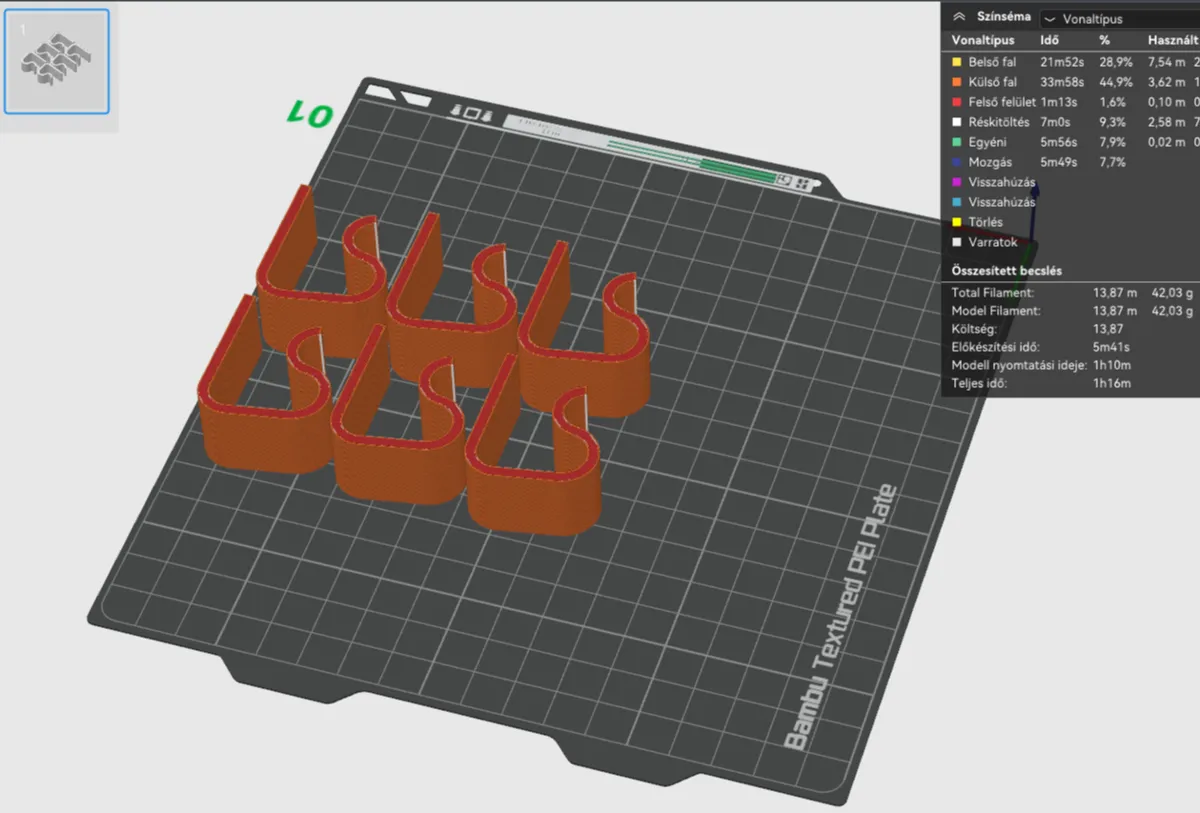
Task: Enable the yellow Törlés wipe display
Action: coord(1071,222)
